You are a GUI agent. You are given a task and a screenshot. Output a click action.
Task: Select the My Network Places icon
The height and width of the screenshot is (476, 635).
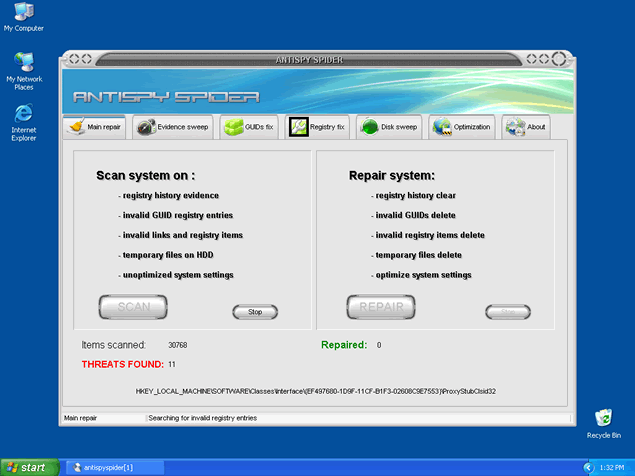pyautogui.click(x=23, y=62)
